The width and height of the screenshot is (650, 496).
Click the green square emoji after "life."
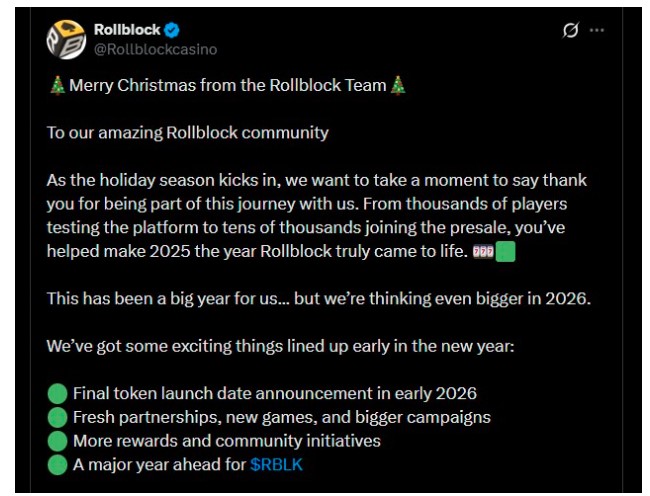click(505, 252)
